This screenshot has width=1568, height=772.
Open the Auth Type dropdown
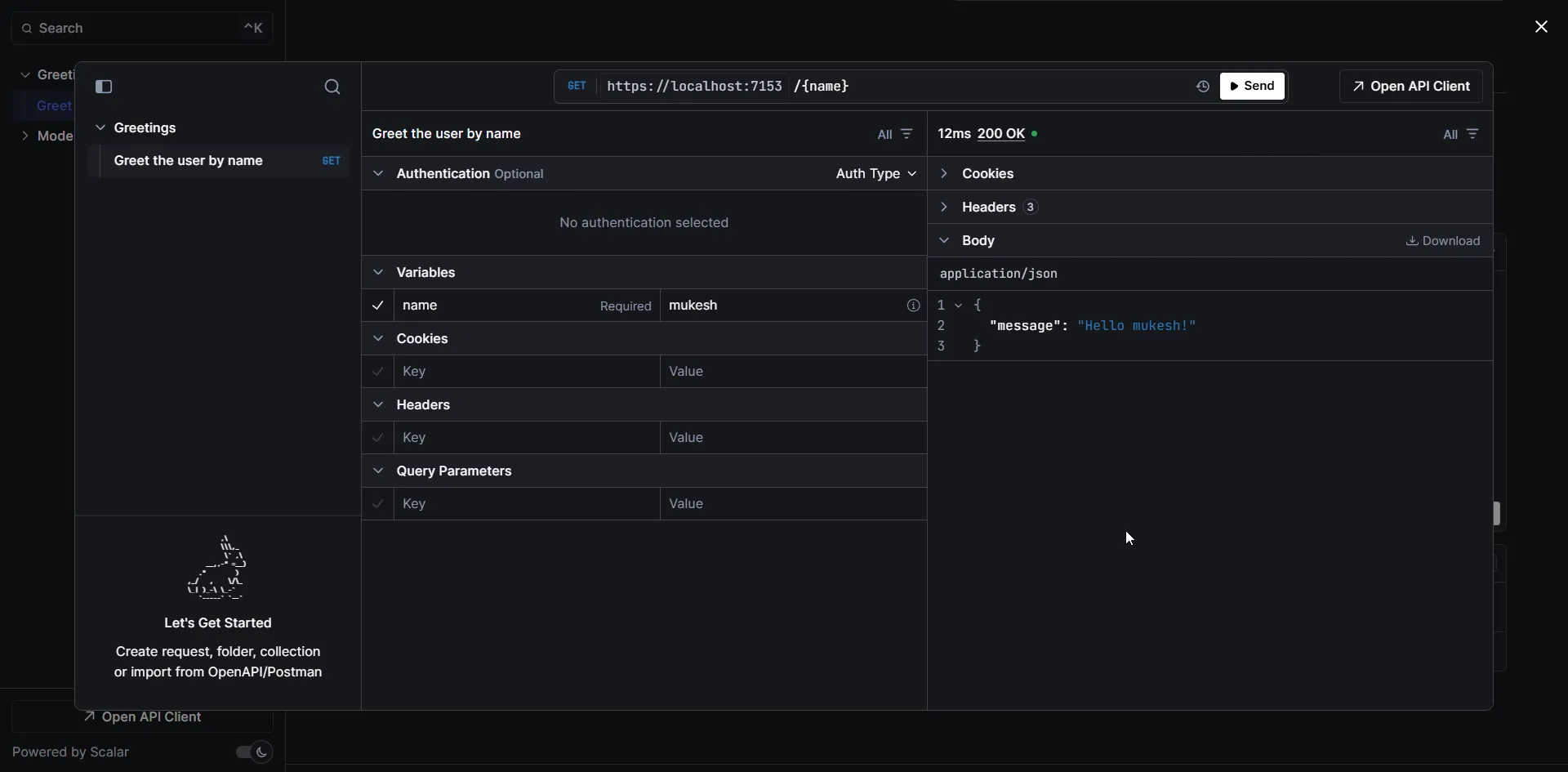[x=875, y=174]
